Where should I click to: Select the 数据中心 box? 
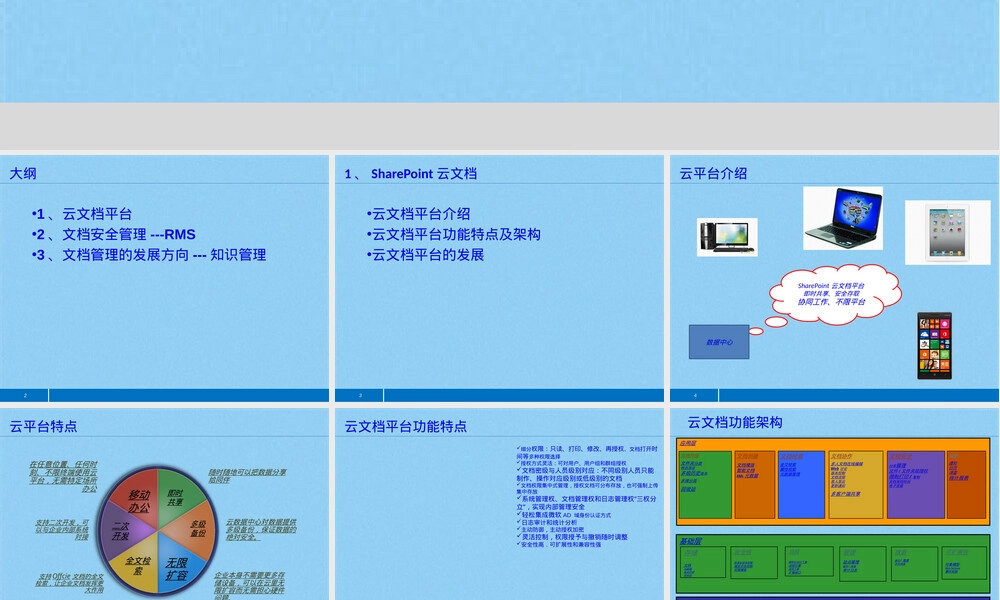[719, 342]
